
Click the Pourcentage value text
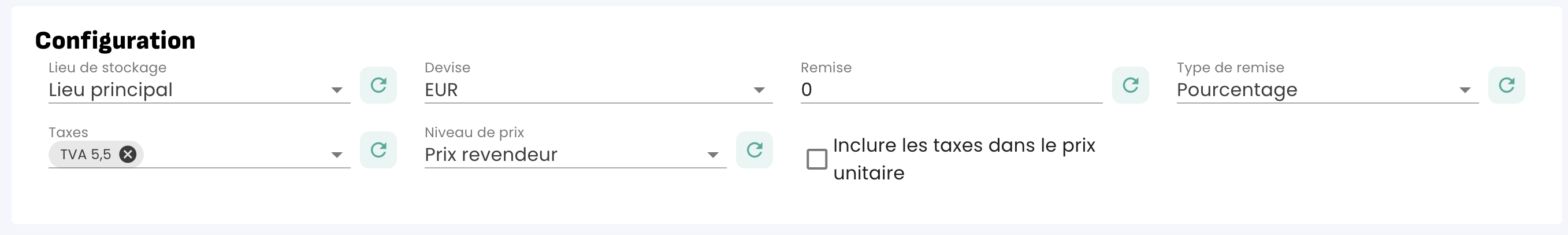[x=1237, y=90]
